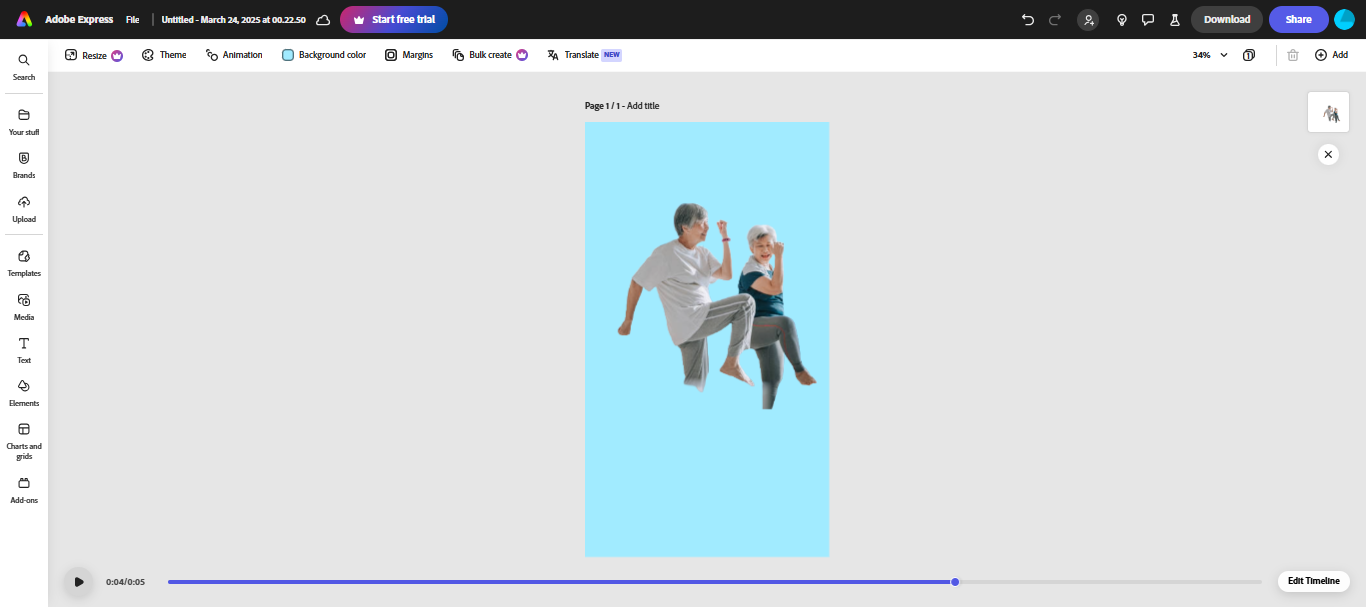This screenshot has width=1366, height=607.
Task: Open the Translate feature
Action: pyautogui.click(x=584, y=55)
